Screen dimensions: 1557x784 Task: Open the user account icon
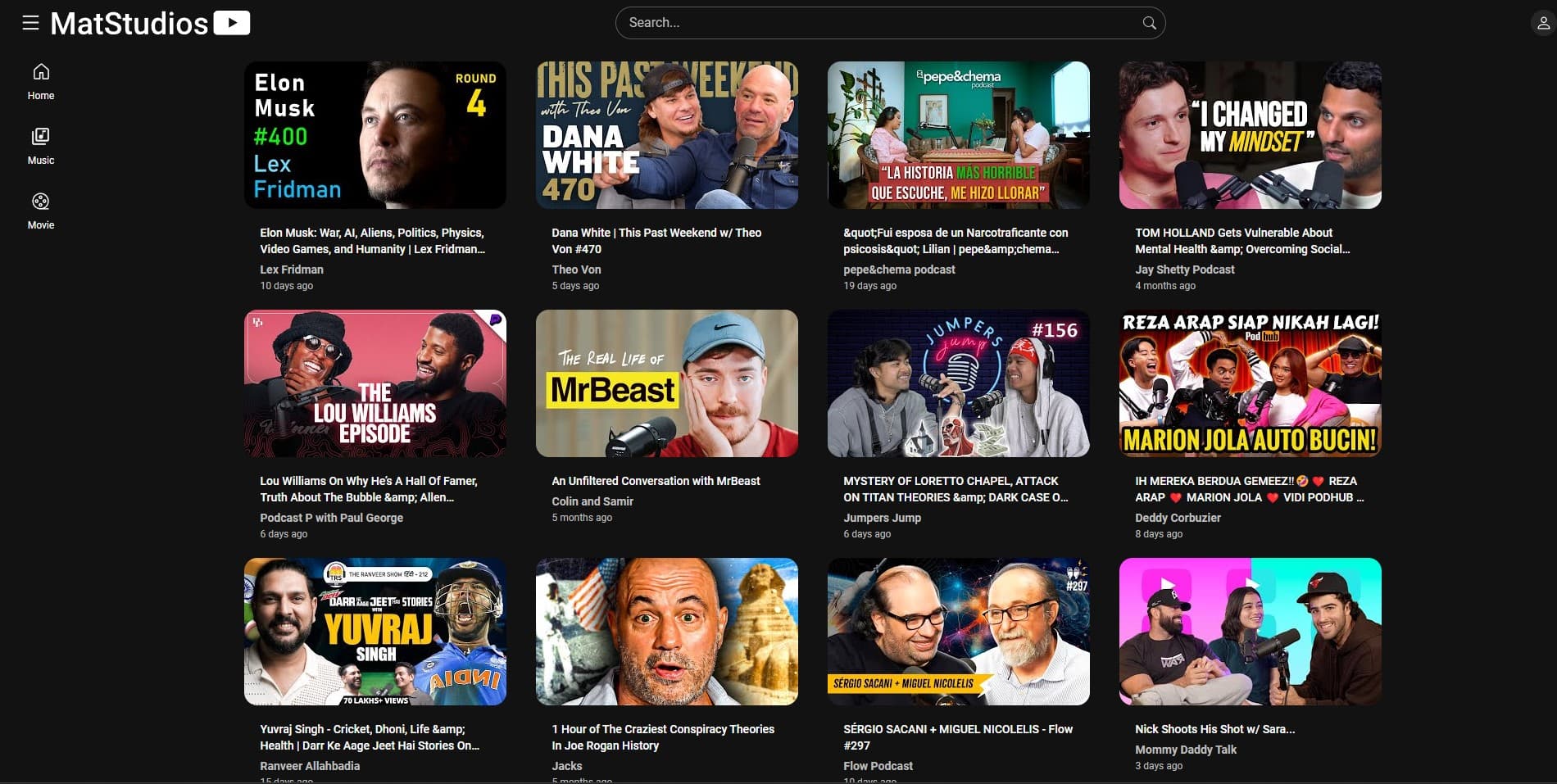pyautogui.click(x=1543, y=23)
